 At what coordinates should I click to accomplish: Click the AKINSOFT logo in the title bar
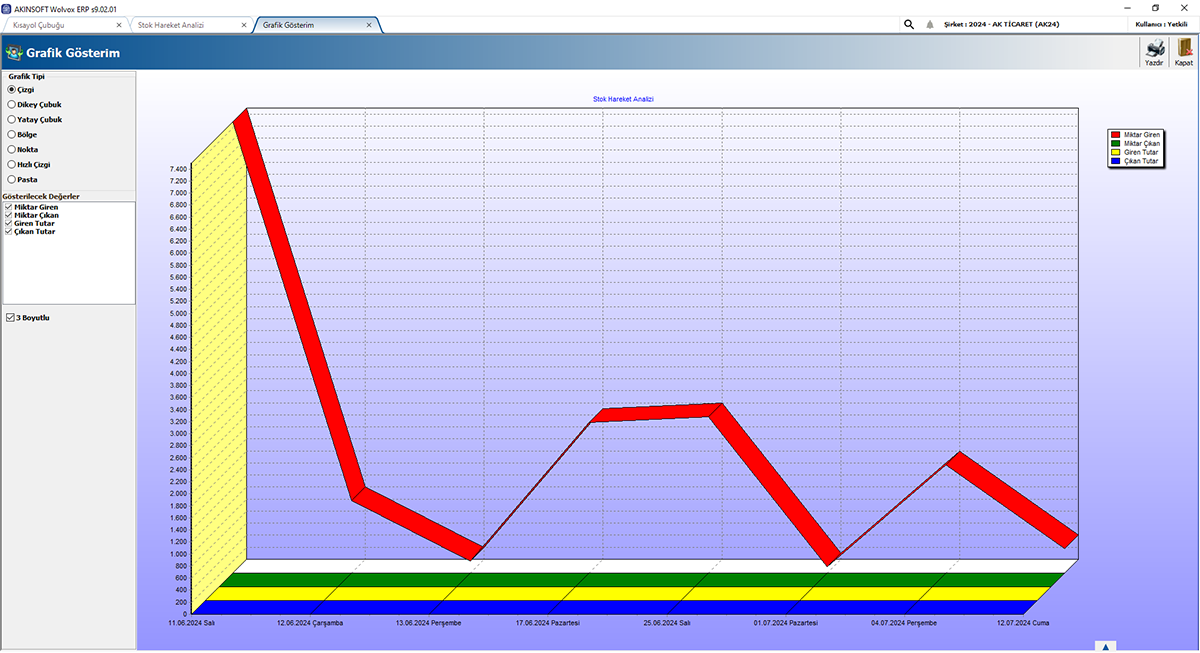coord(8,6)
